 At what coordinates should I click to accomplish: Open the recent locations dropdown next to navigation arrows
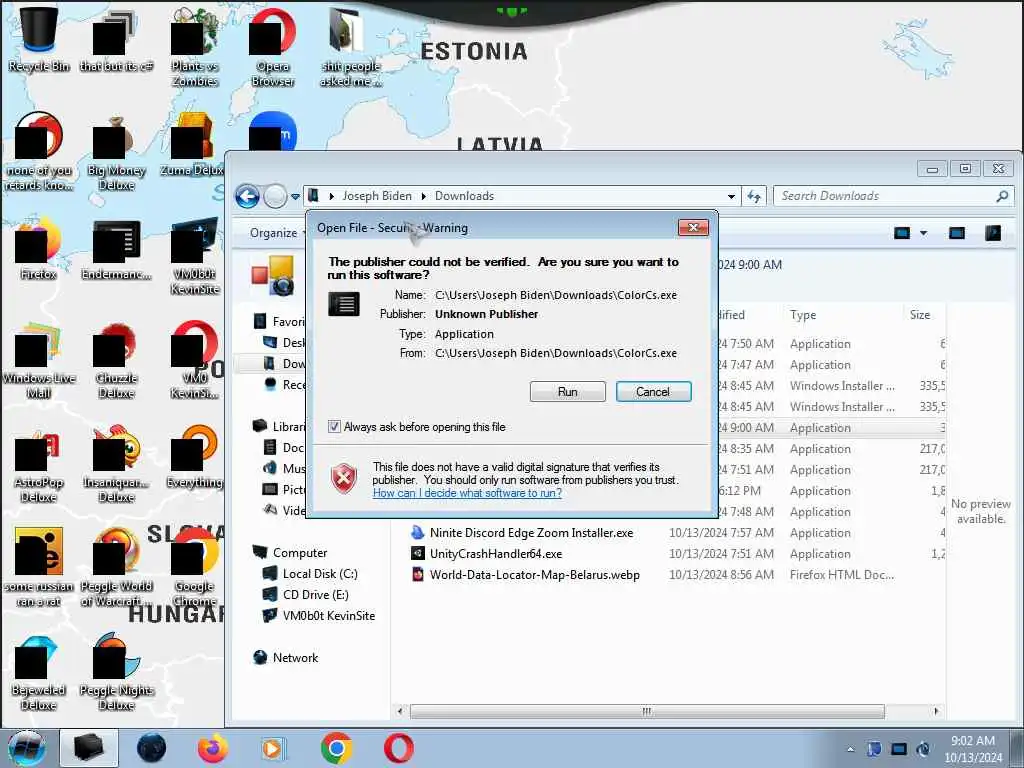(295, 197)
